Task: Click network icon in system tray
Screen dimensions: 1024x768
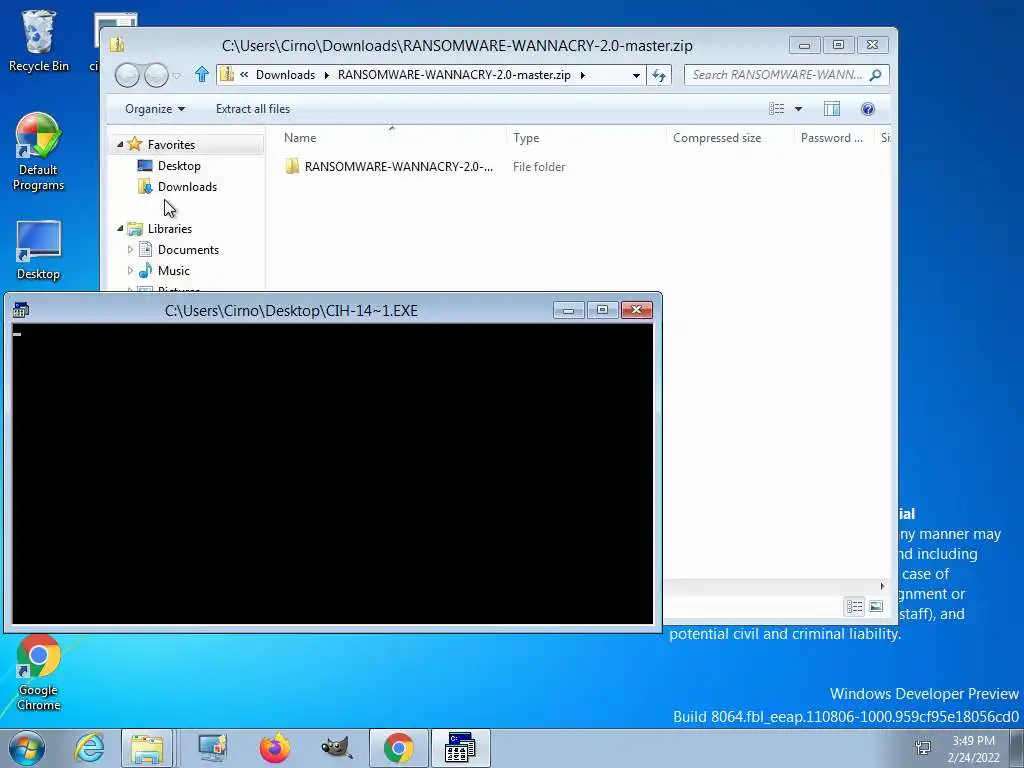Action: tap(923, 748)
